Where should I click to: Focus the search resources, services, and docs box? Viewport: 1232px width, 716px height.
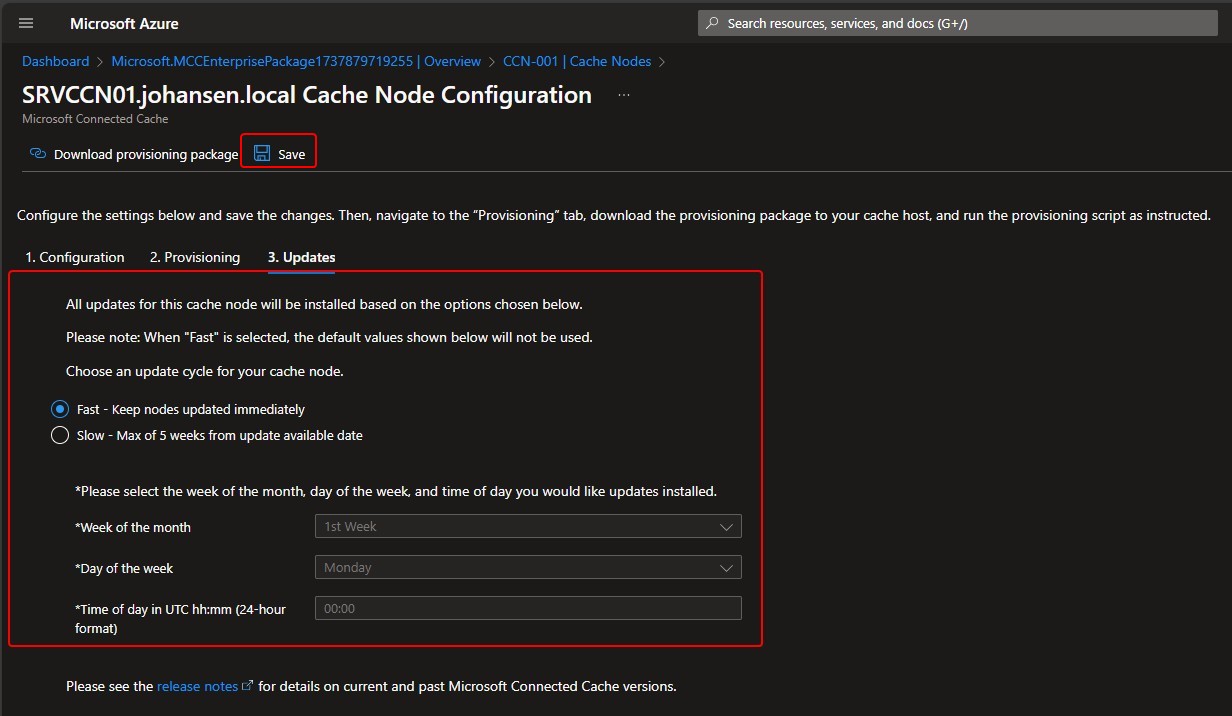960,23
